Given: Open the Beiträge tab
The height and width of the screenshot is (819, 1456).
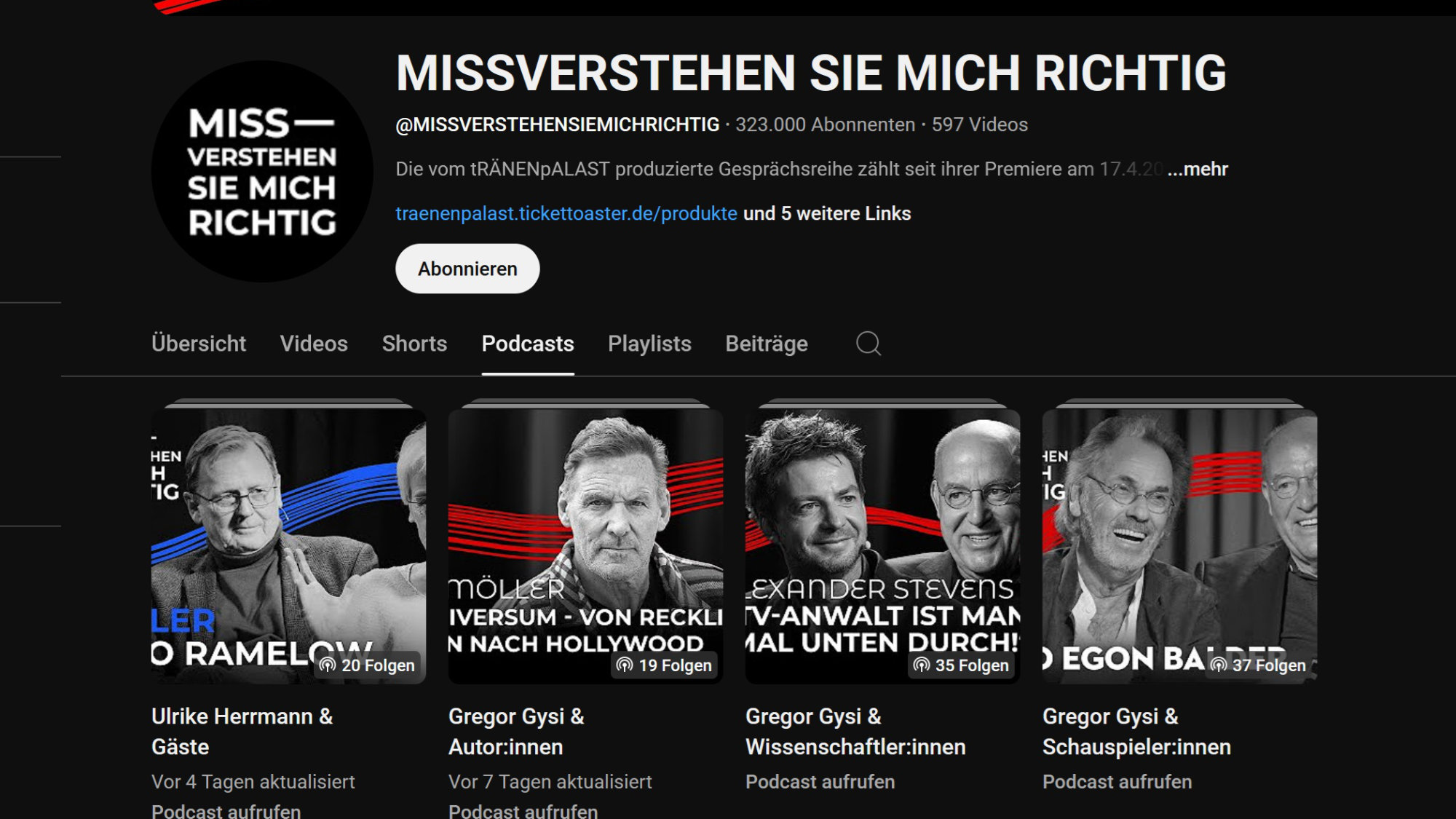Looking at the screenshot, I should coord(767,344).
